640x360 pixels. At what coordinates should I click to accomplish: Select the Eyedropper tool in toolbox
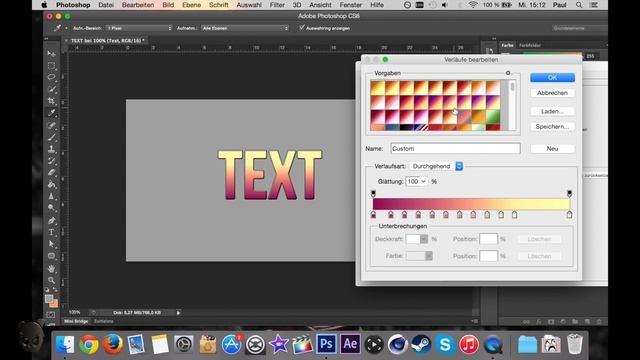pyautogui.click(x=51, y=113)
